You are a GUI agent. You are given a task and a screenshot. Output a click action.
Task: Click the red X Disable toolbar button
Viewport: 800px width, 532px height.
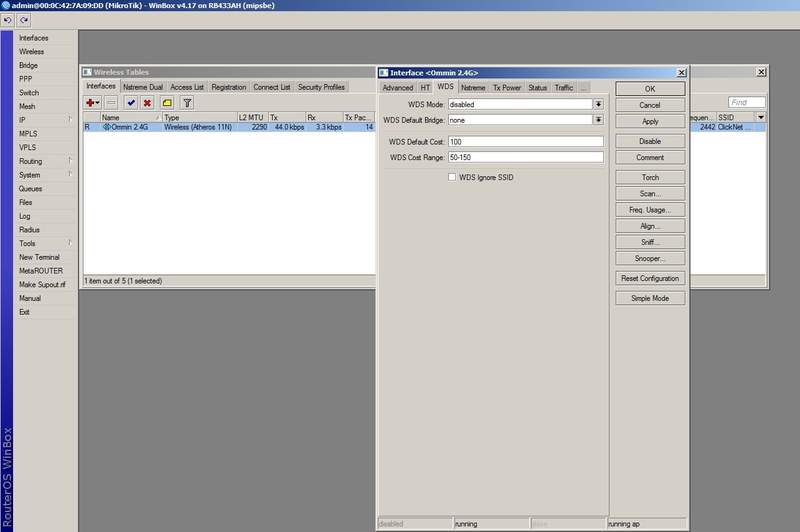click(147, 103)
